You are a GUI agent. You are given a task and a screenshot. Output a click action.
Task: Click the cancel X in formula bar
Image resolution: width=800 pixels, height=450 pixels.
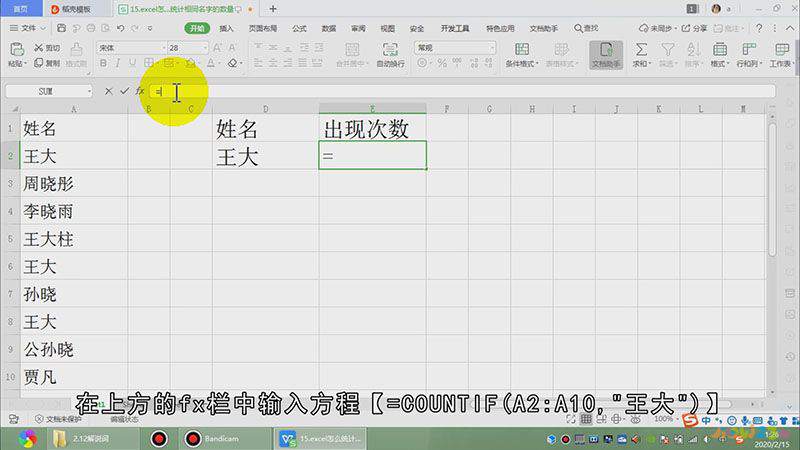108,91
